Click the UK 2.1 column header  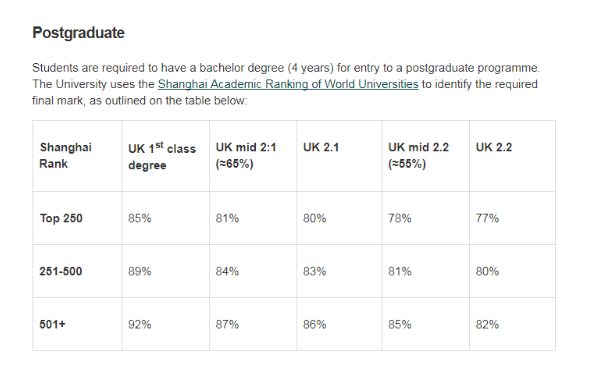click(x=321, y=147)
